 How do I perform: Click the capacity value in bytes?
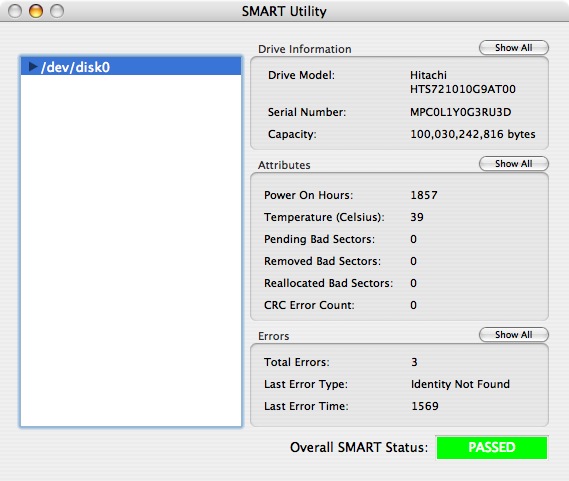(x=472, y=134)
